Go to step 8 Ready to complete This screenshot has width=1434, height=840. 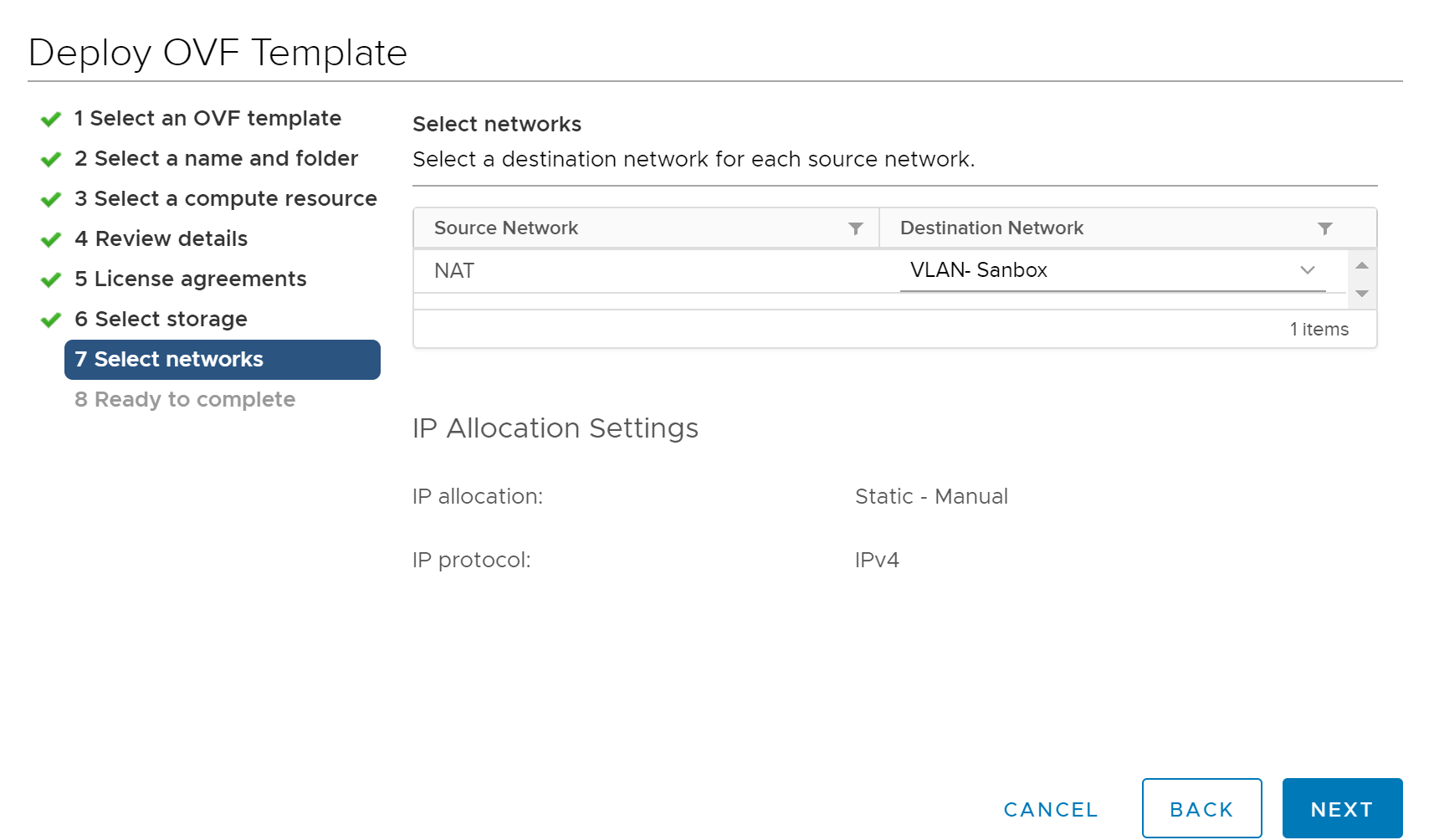(185, 399)
